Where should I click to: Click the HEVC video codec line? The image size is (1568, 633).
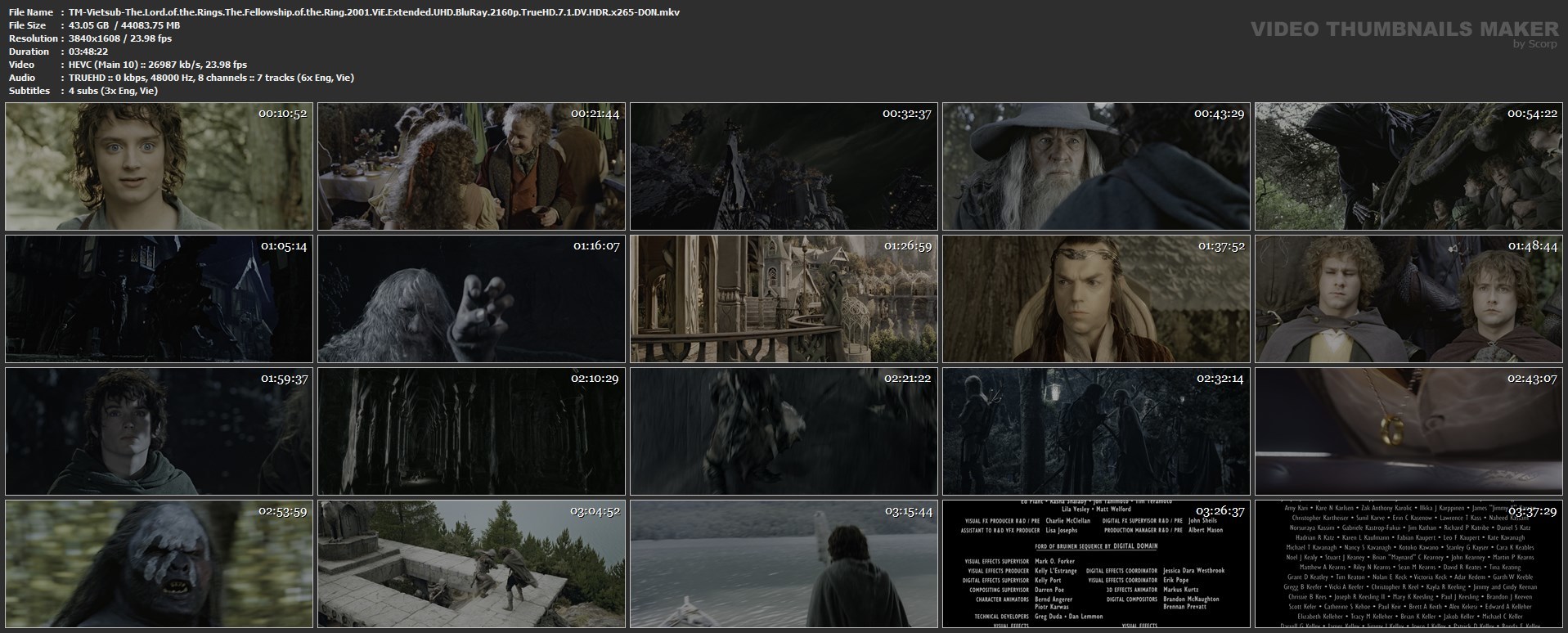(x=158, y=65)
